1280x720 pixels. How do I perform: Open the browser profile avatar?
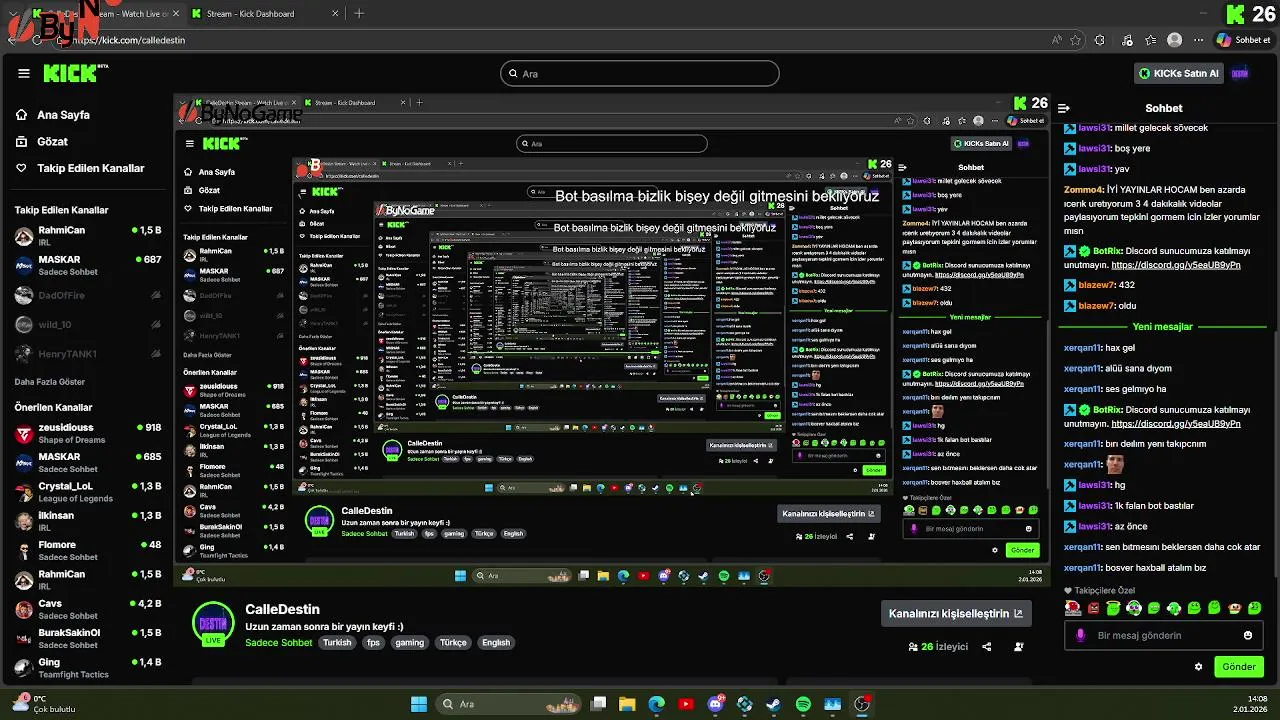pos(1174,40)
